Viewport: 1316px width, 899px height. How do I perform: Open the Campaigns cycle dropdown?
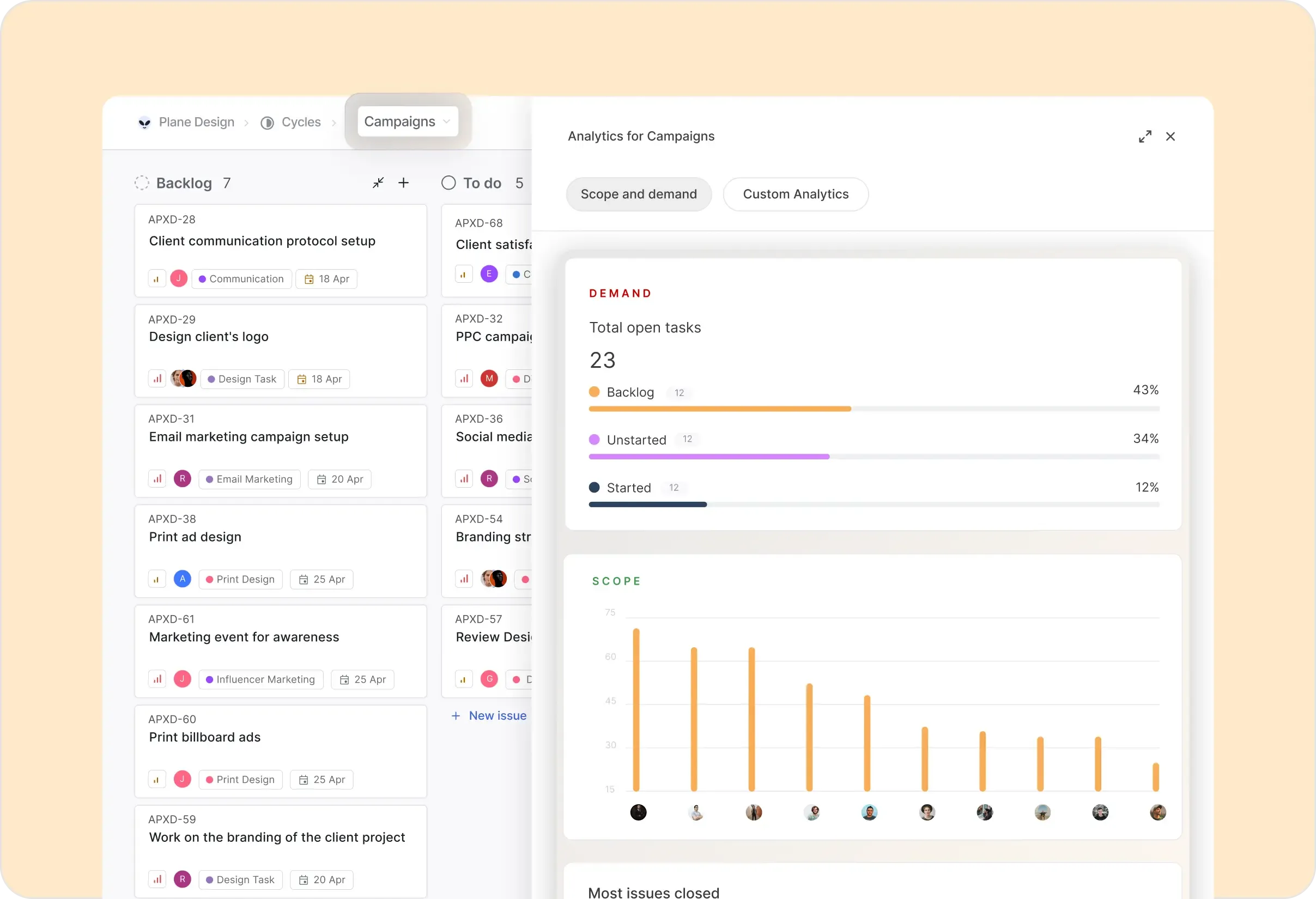point(408,122)
